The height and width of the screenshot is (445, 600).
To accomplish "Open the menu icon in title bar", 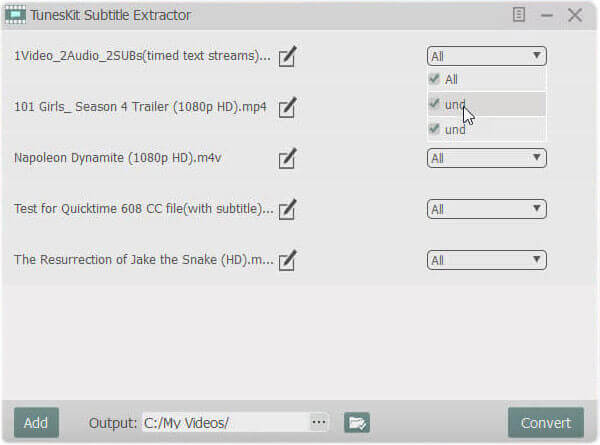I will pyautogui.click(x=518, y=15).
